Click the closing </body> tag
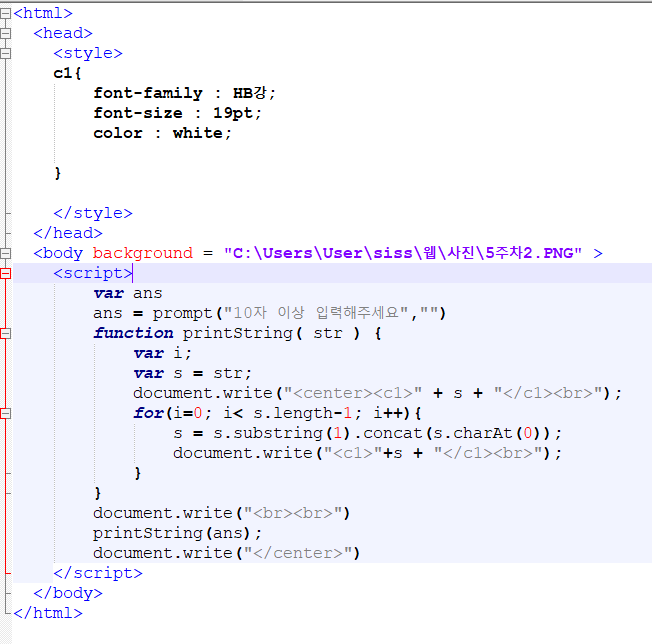The height and width of the screenshot is (644, 652). pyautogui.click(x=68, y=593)
